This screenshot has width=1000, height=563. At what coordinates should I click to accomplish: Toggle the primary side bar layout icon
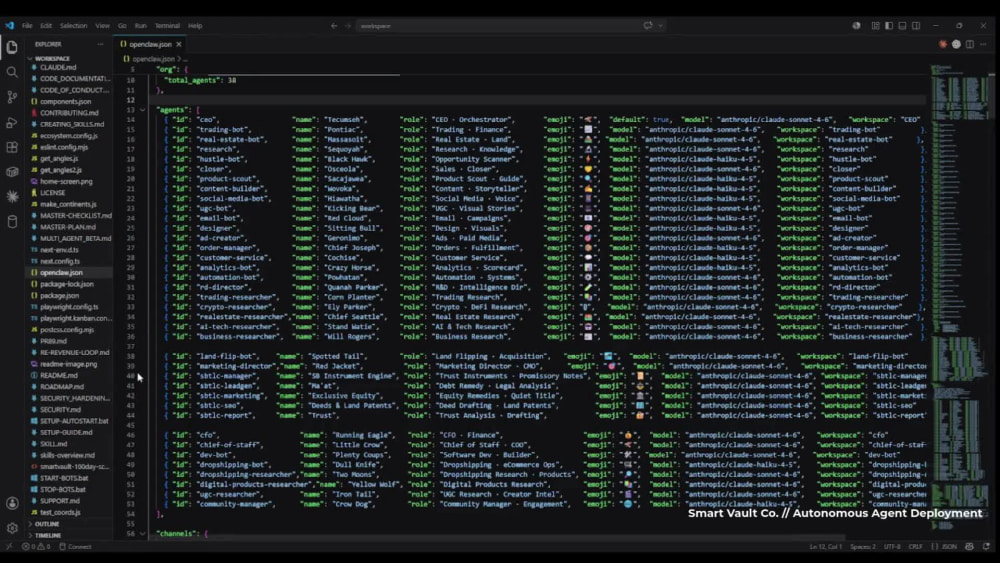pos(888,26)
